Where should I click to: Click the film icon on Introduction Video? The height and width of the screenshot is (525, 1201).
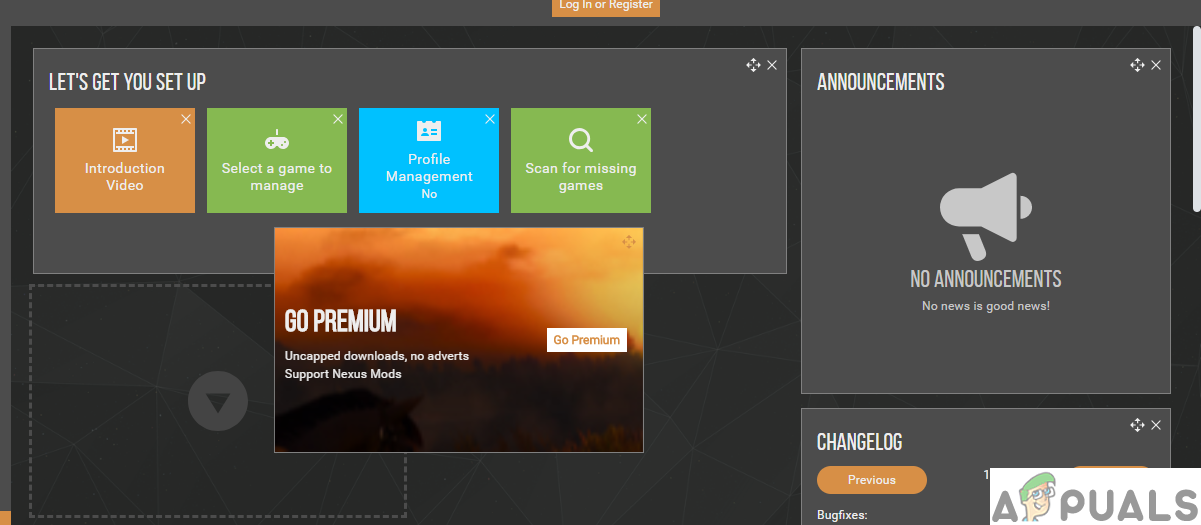[125, 140]
